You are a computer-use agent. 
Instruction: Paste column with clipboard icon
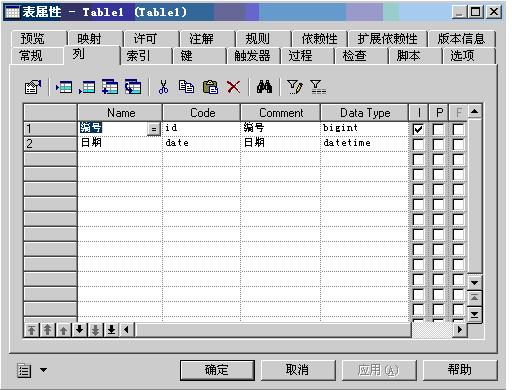210,87
